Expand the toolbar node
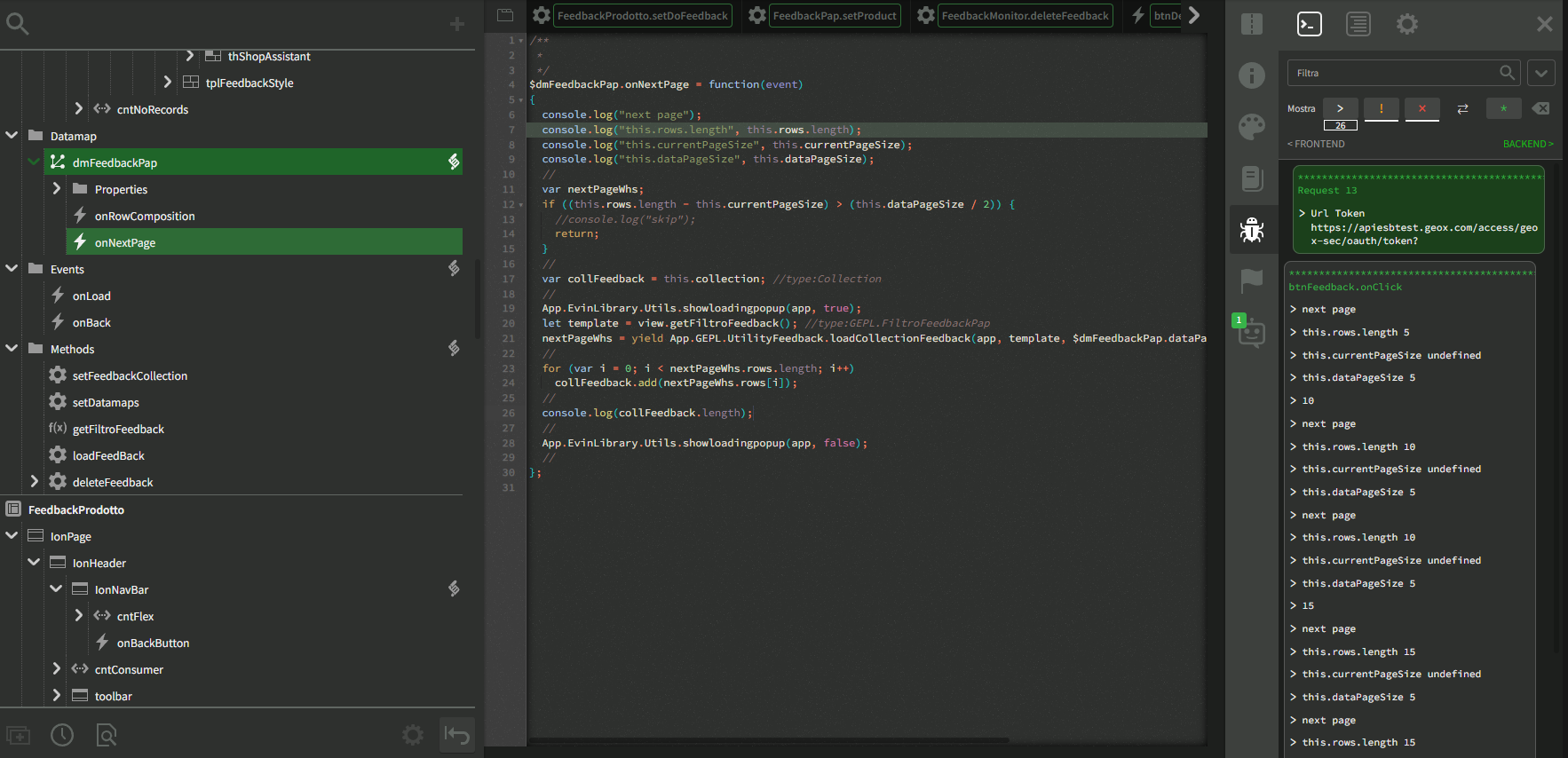Viewport: 1568px width, 758px height. click(56, 695)
